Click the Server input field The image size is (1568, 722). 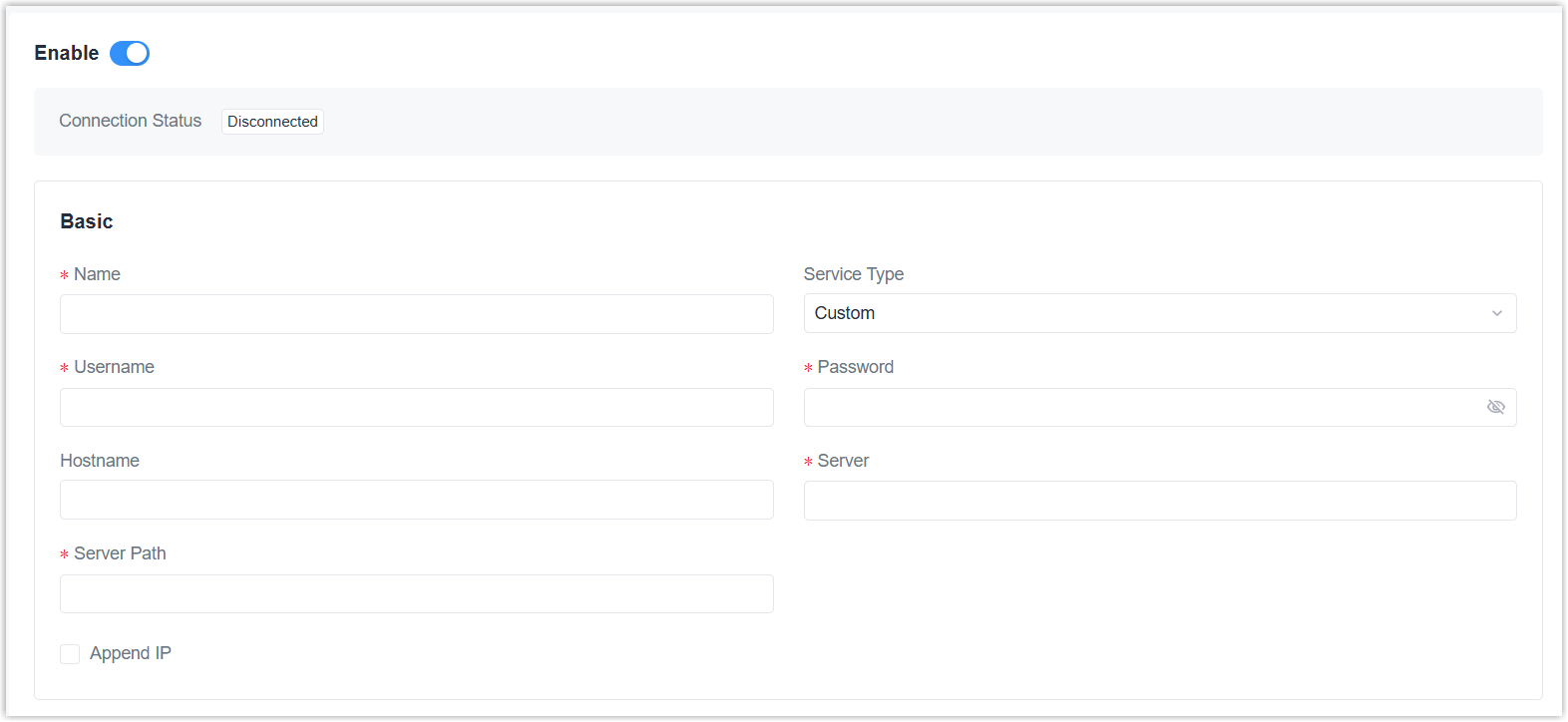coord(1159,501)
